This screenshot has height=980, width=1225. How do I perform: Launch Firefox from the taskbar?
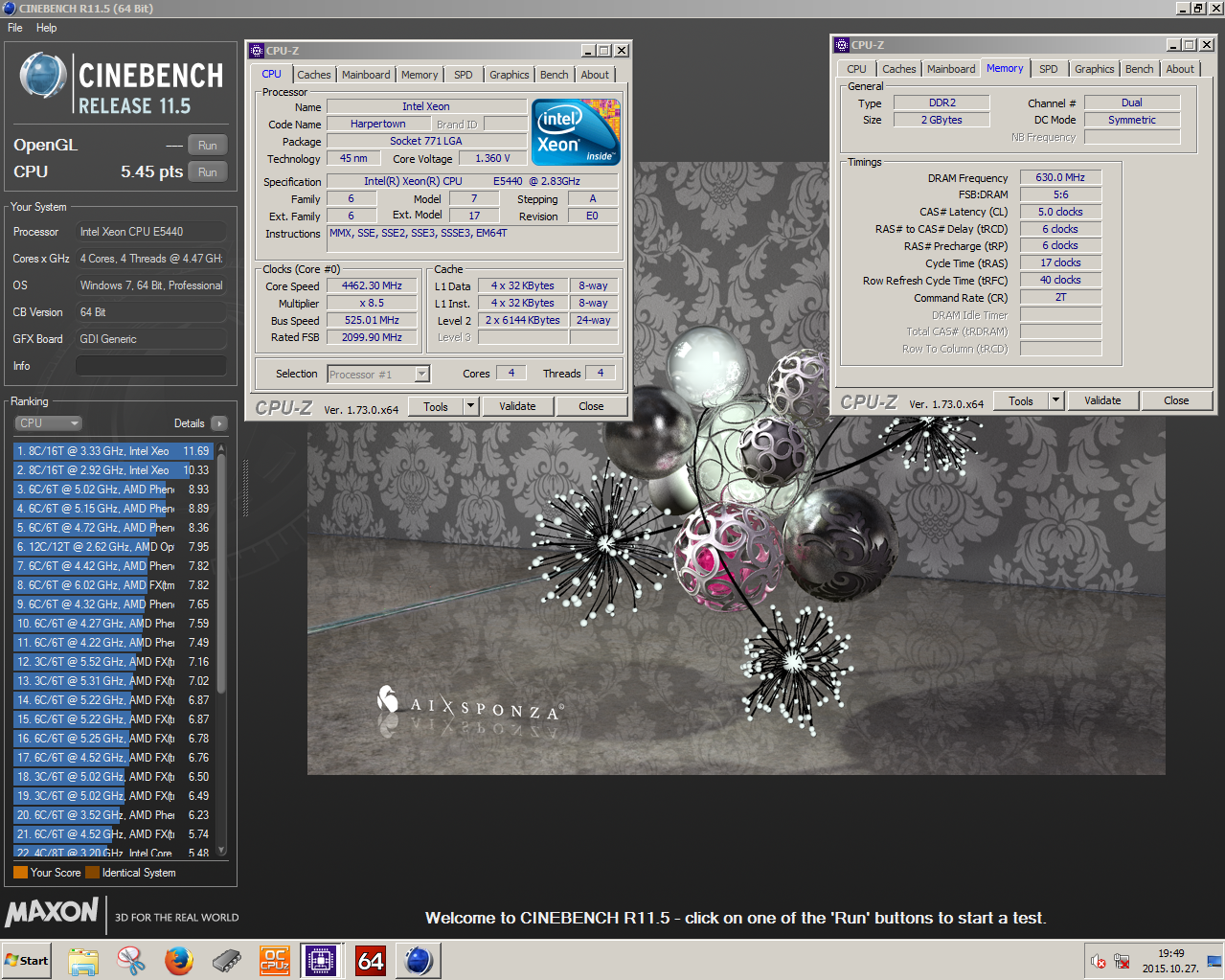pyautogui.click(x=178, y=960)
